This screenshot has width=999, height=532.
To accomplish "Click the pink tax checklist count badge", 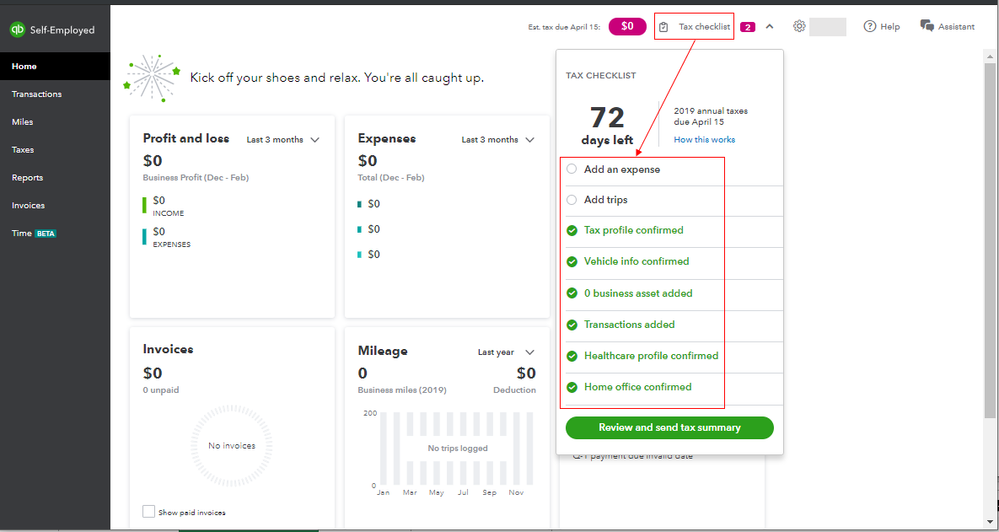I will [747, 27].
